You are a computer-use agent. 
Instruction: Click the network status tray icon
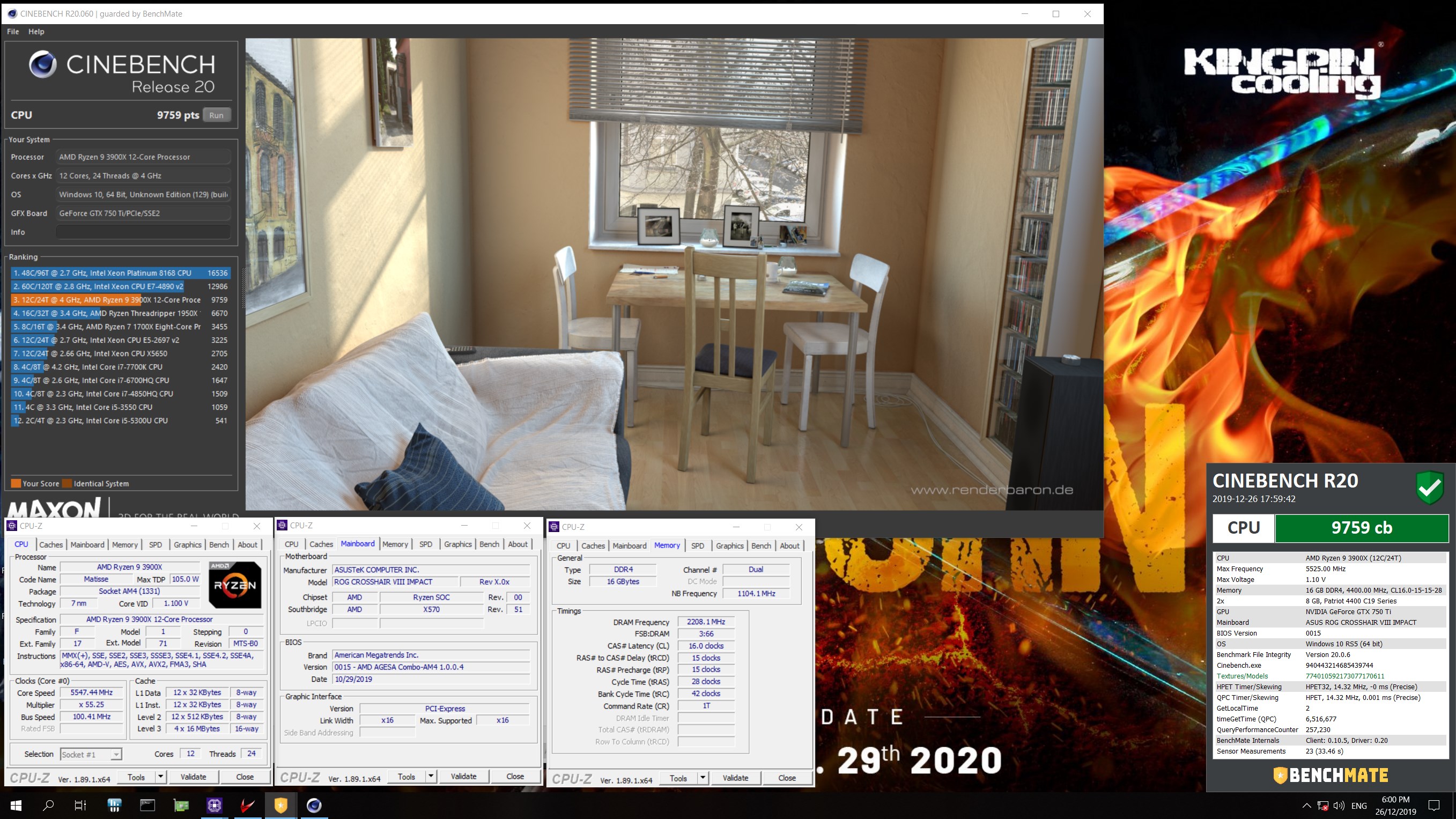point(1322,806)
